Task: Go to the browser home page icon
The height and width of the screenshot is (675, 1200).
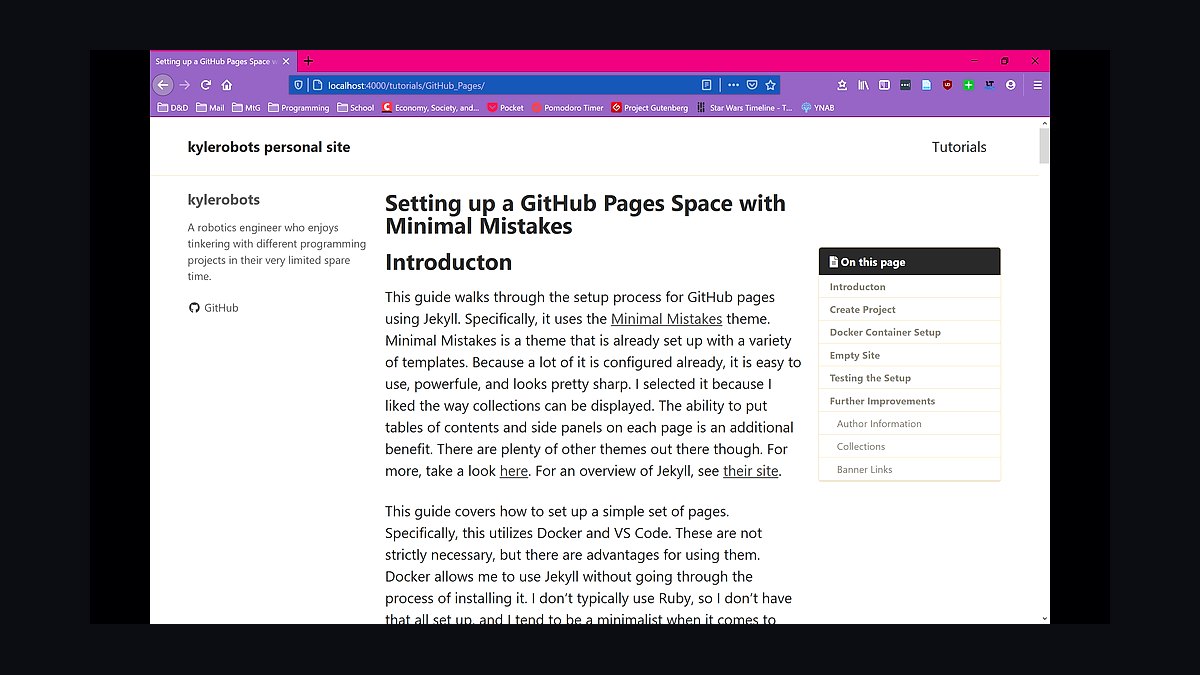Action: tap(227, 85)
